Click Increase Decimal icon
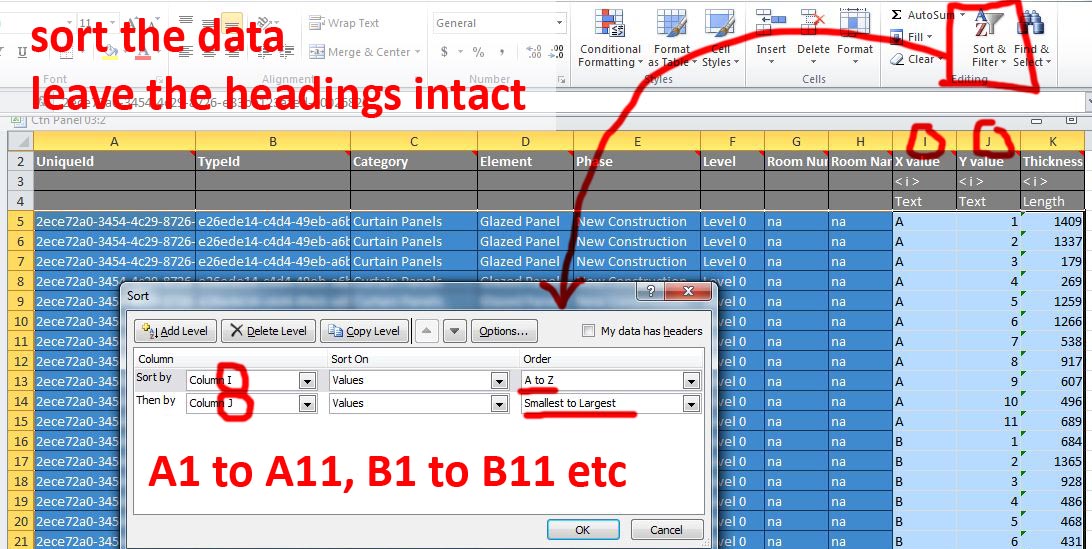The image size is (1092, 549). pyautogui.click(x=534, y=52)
